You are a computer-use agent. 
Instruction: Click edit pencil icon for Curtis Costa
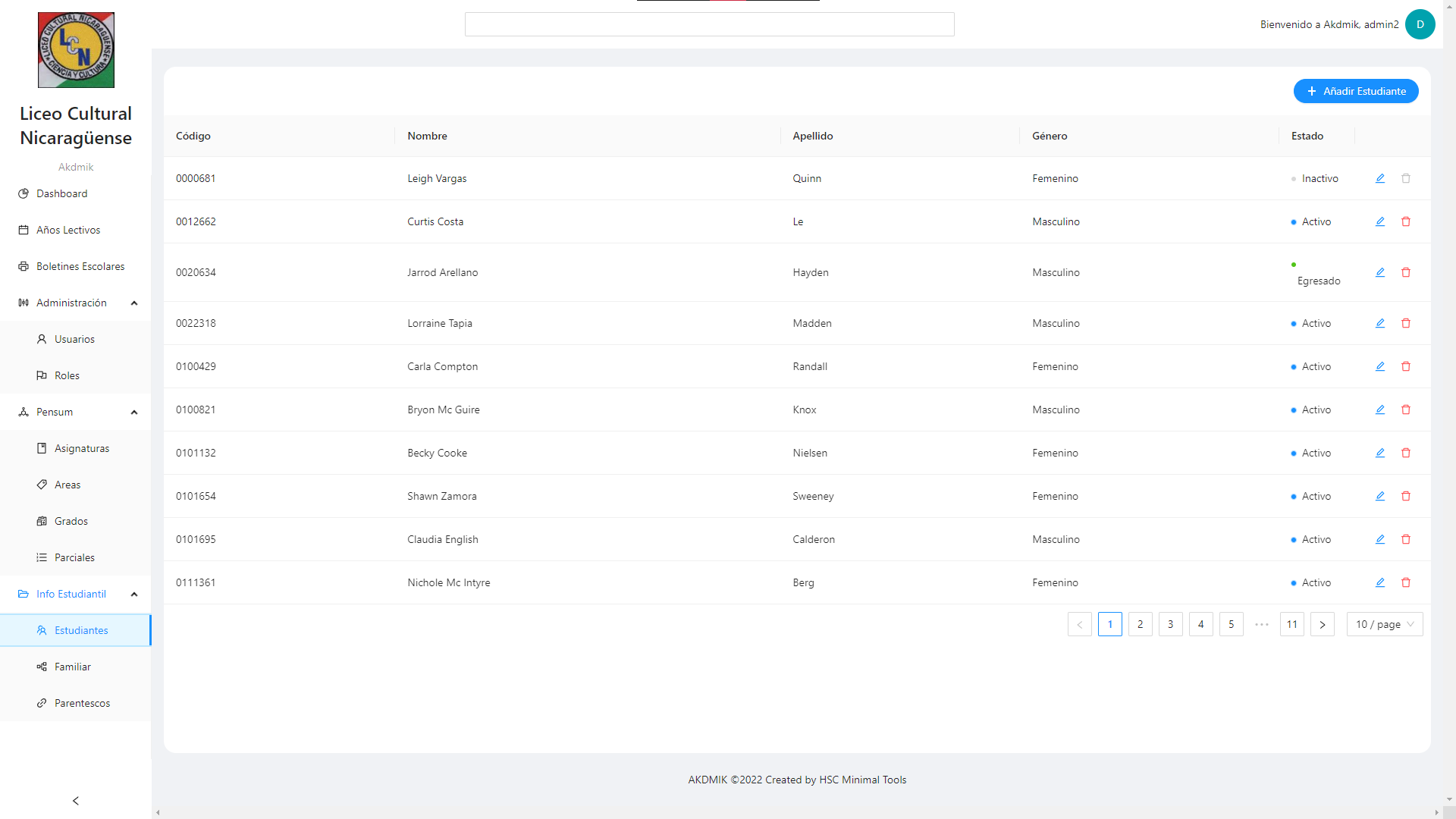point(1380,221)
